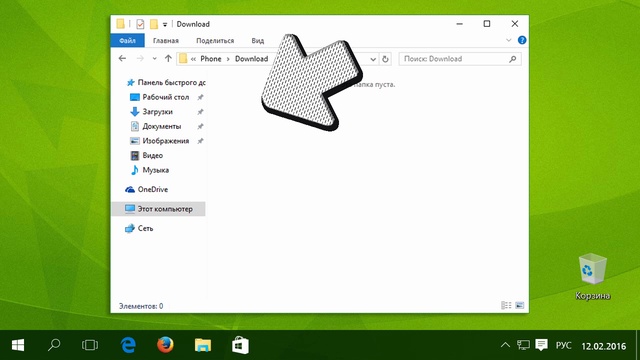640x360 pixels.
Task: Click File Explorer taskbar icon
Action: [x=203, y=345]
